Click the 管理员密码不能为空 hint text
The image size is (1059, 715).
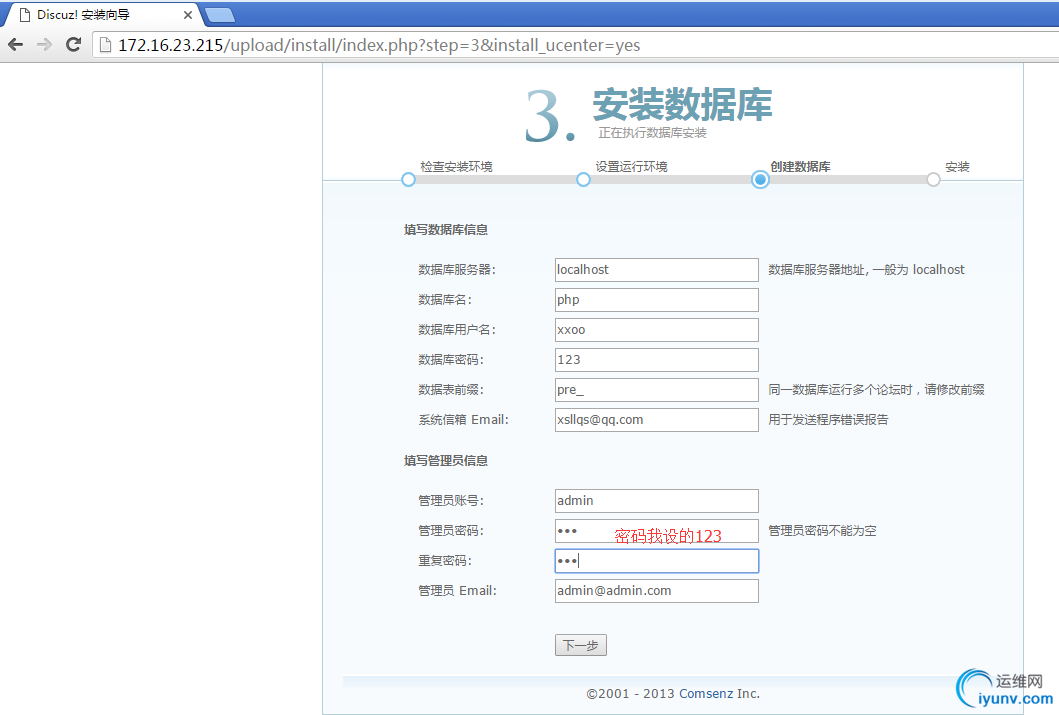point(822,531)
